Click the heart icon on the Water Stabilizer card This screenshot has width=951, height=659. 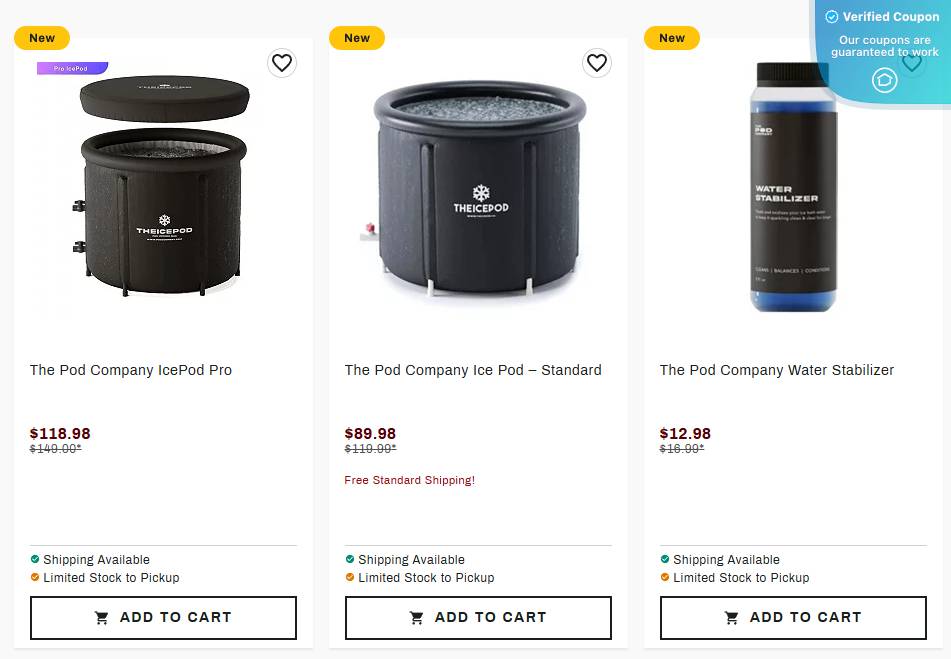tap(912, 62)
